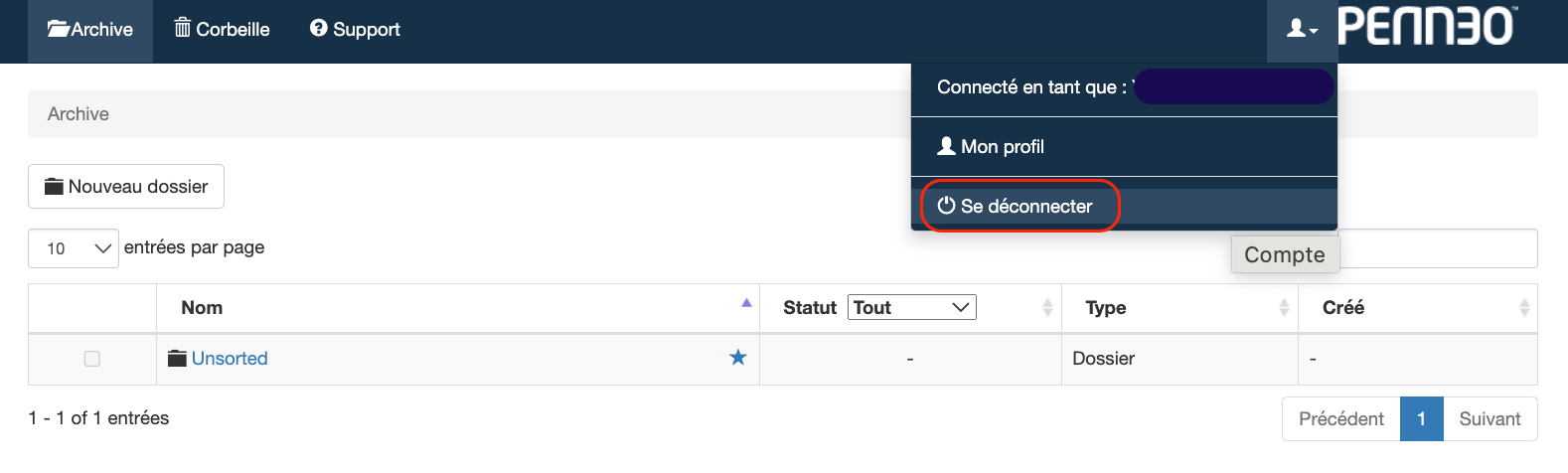Click the trash icon for Corbeille
Image resolution: width=1568 pixels, height=473 pixels.
pyautogui.click(x=183, y=28)
